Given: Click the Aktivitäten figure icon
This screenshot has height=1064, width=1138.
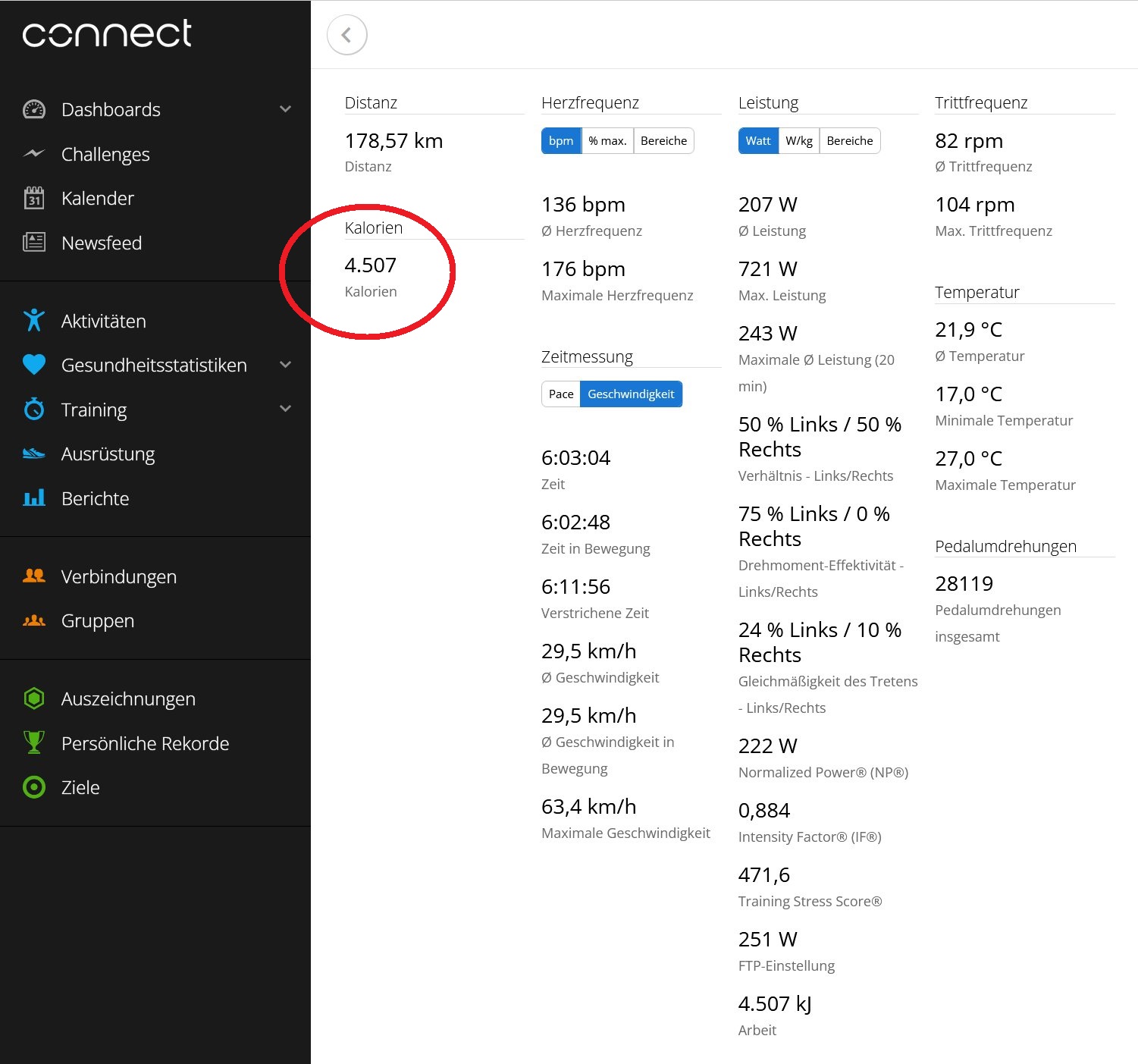Looking at the screenshot, I should [x=34, y=321].
